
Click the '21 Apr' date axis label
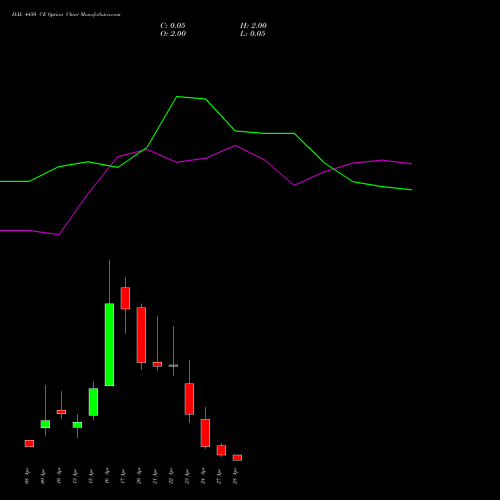(155, 476)
